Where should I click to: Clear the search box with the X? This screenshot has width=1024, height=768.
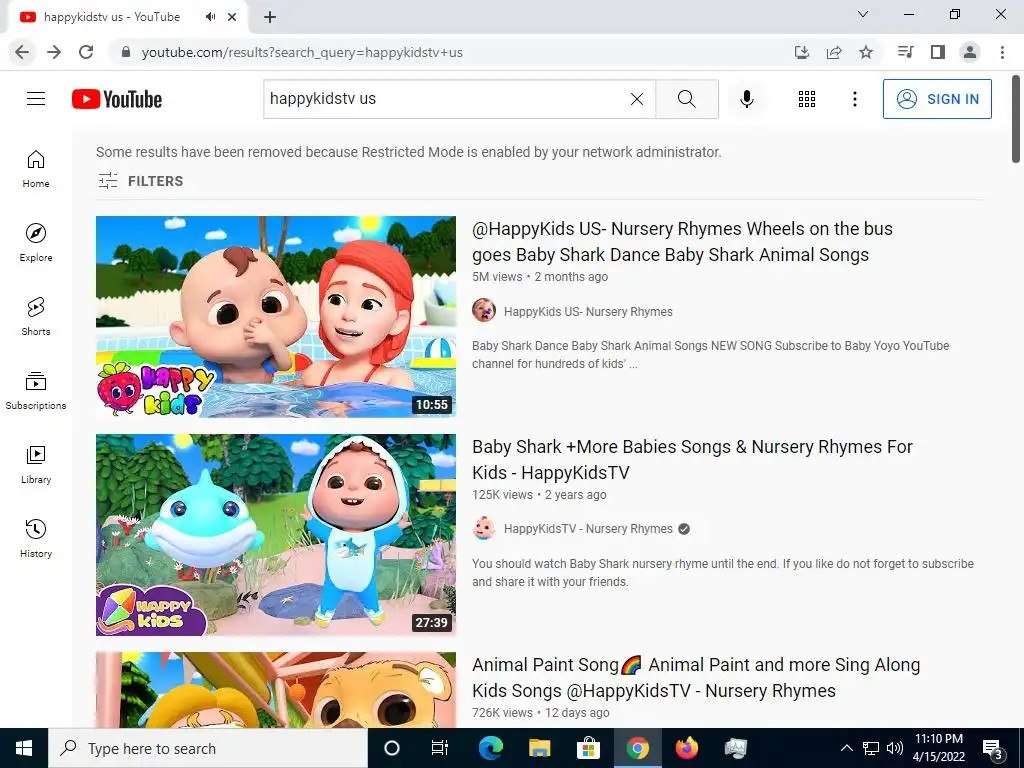637,99
